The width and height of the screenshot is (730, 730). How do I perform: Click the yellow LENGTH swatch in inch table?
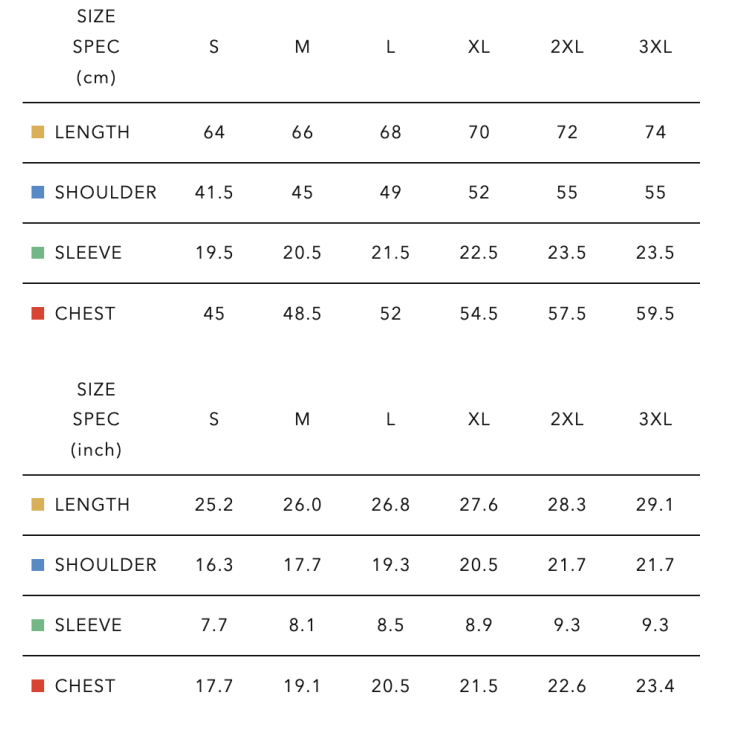coord(38,505)
